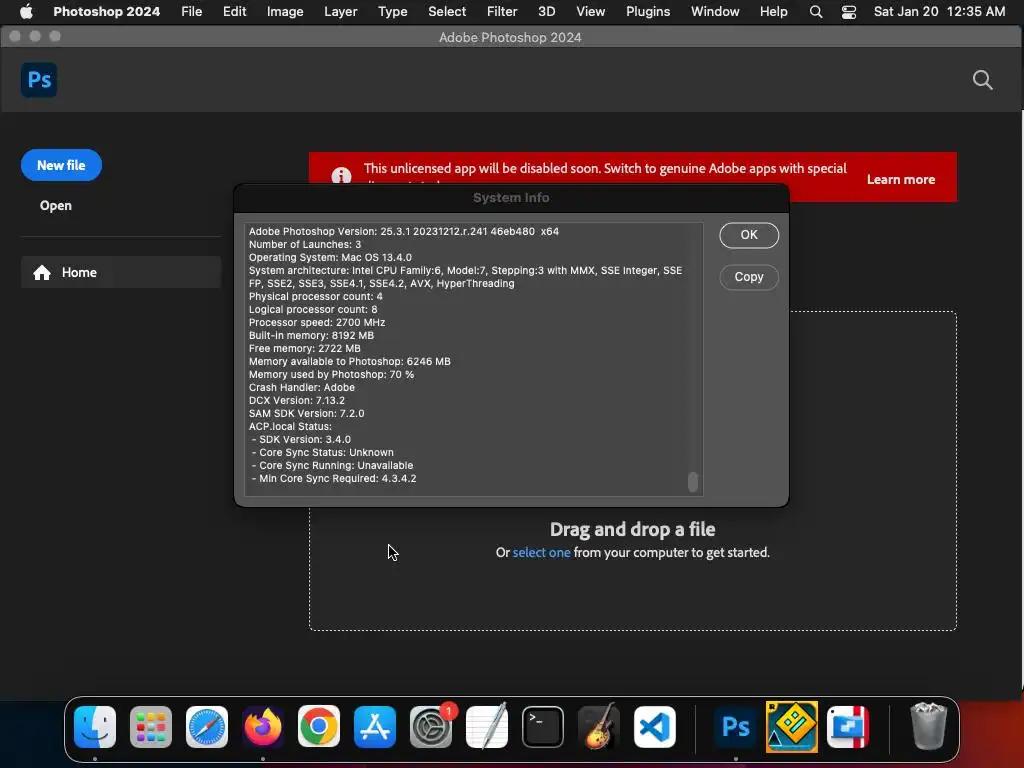Click the System Info text scrollbar thumb
This screenshot has height=768, width=1024.
(x=693, y=482)
